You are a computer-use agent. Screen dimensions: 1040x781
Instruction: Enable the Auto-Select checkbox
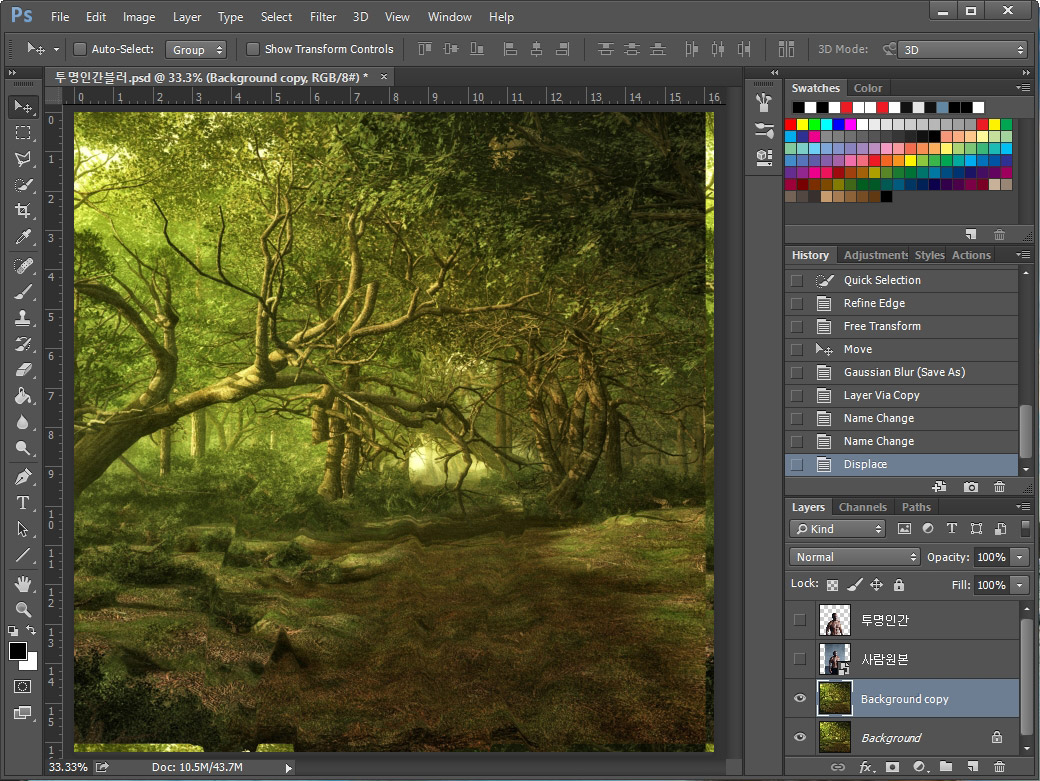point(81,49)
